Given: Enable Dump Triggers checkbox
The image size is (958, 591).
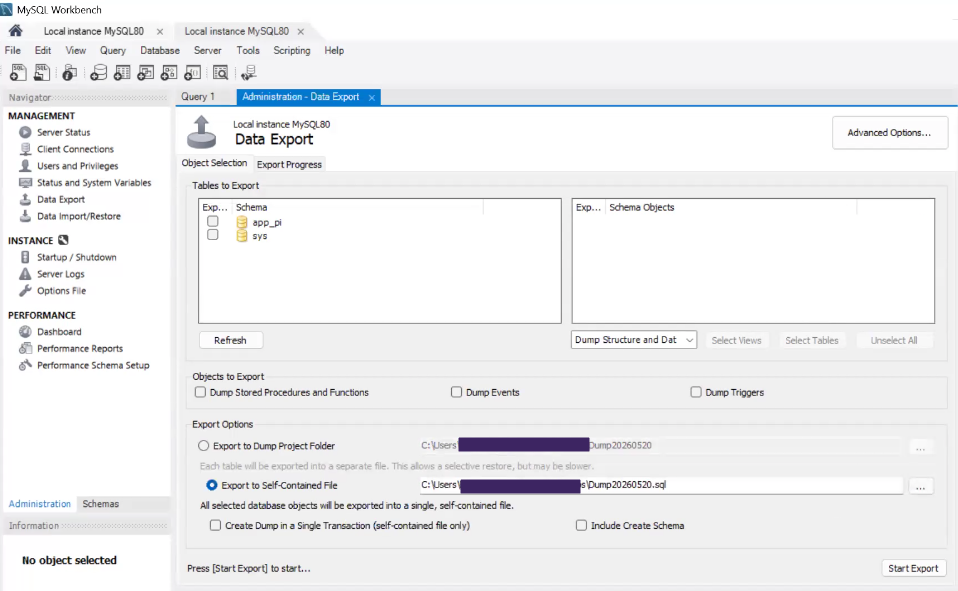Looking at the screenshot, I should click(696, 392).
